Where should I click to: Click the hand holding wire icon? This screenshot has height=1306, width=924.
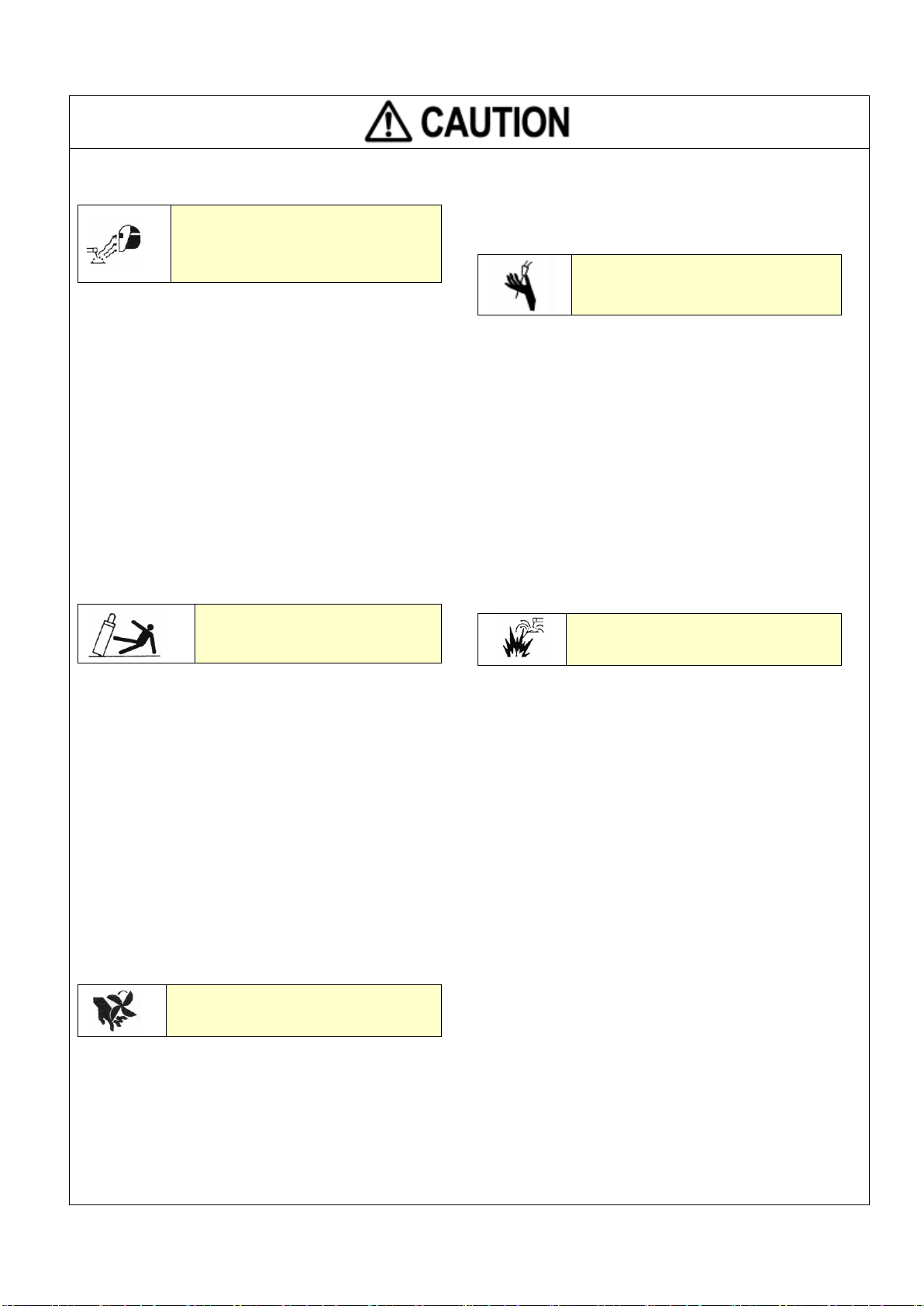pyautogui.click(x=524, y=284)
